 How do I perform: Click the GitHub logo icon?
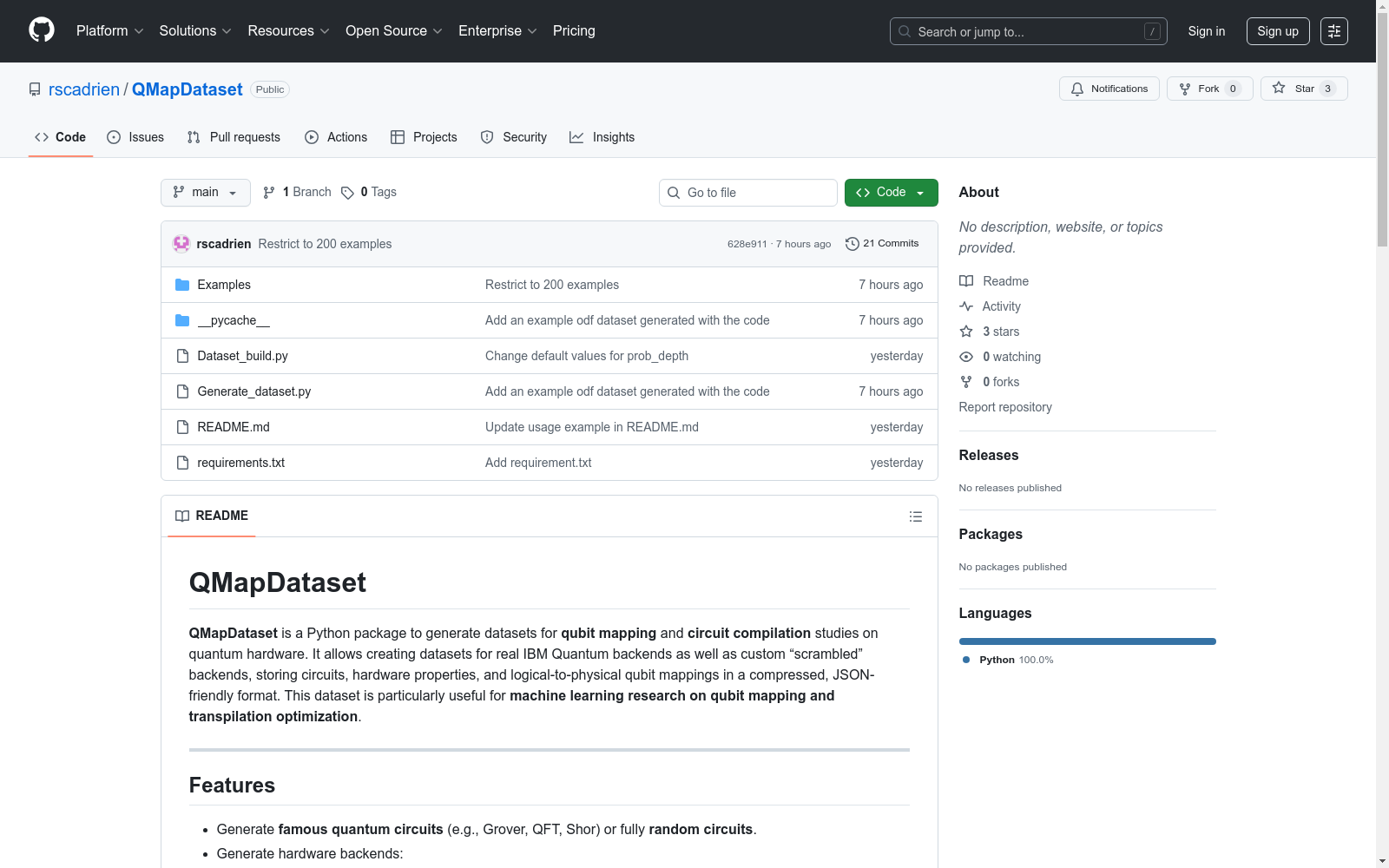[x=42, y=30]
